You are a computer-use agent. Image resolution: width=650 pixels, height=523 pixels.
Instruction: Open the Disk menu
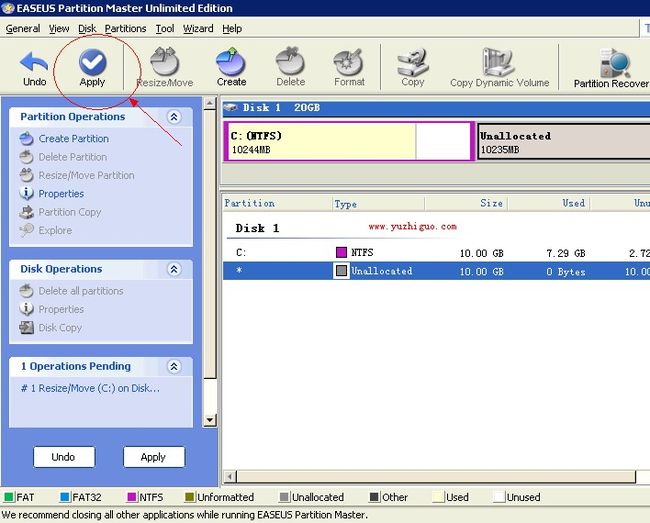point(87,29)
